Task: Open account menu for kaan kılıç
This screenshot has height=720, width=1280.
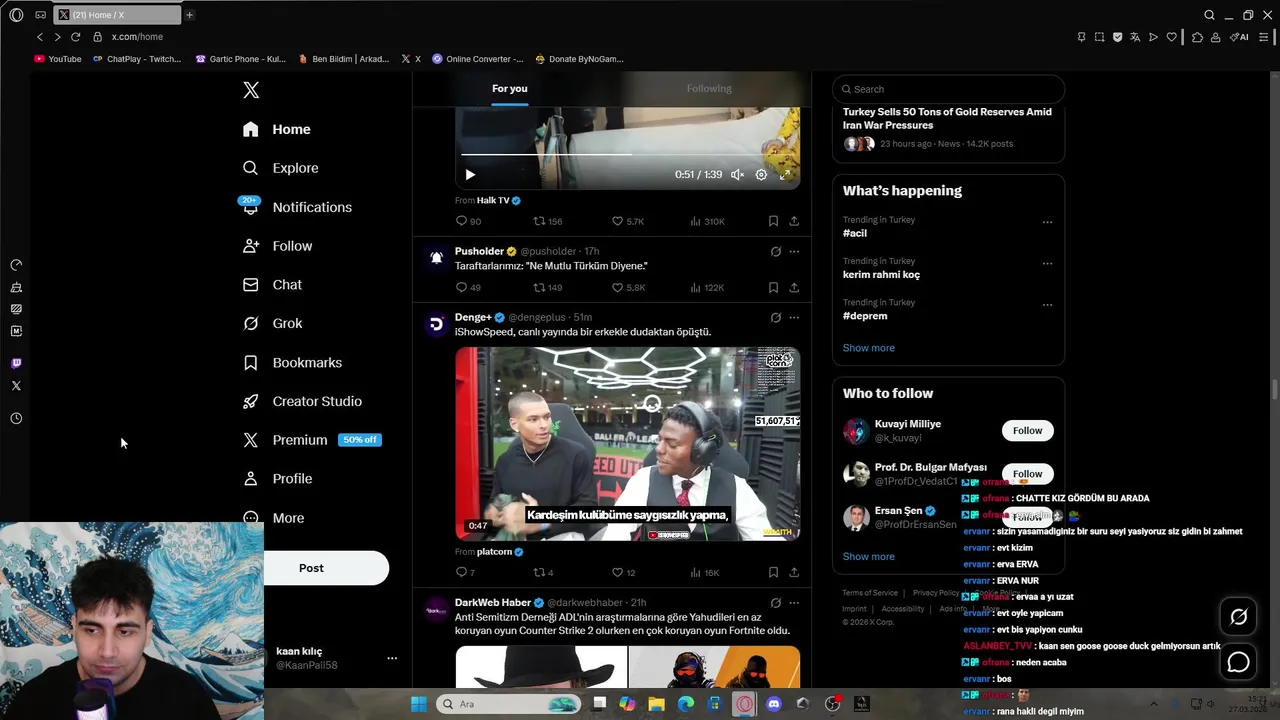Action: (392, 658)
